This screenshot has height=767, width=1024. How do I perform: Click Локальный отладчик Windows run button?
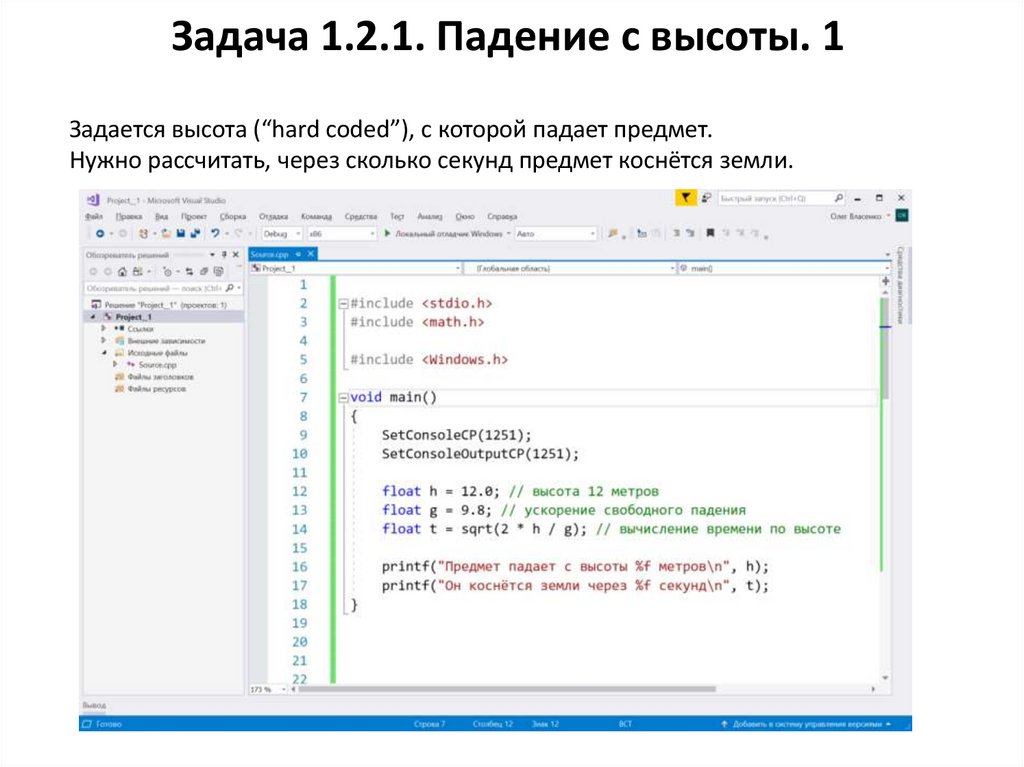pos(444,233)
